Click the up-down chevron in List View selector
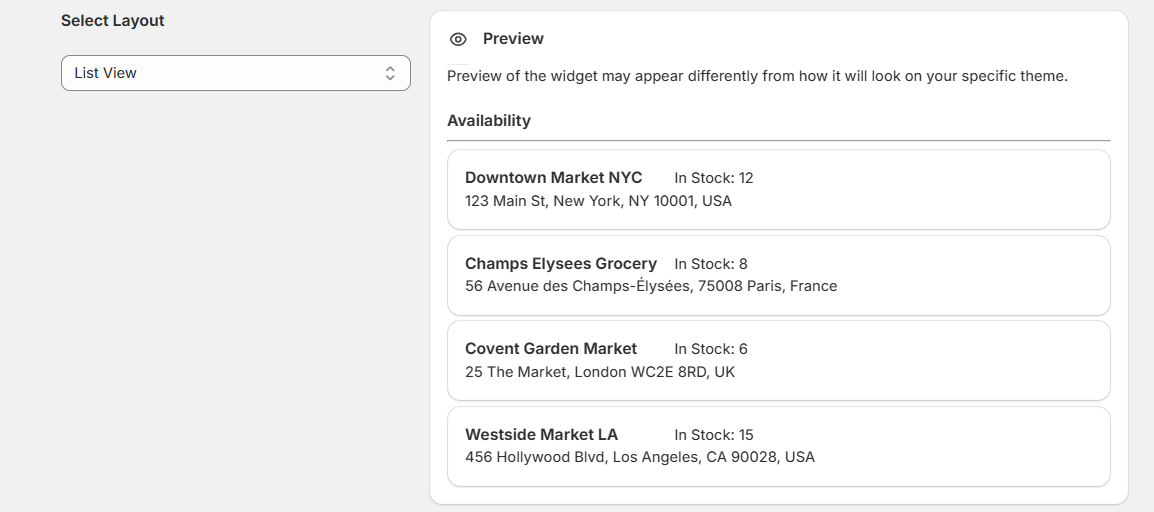 [390, 73]
